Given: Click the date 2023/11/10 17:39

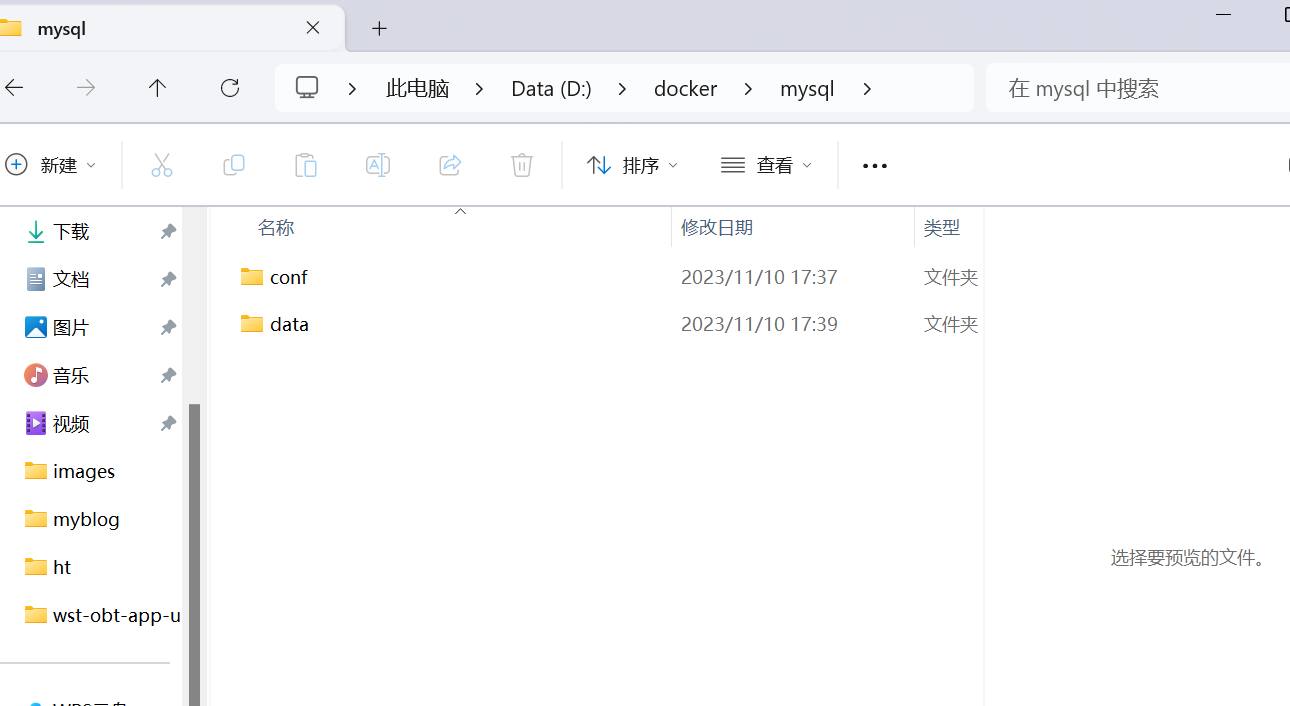Looking at the screenshot, I should click(759, 324).
